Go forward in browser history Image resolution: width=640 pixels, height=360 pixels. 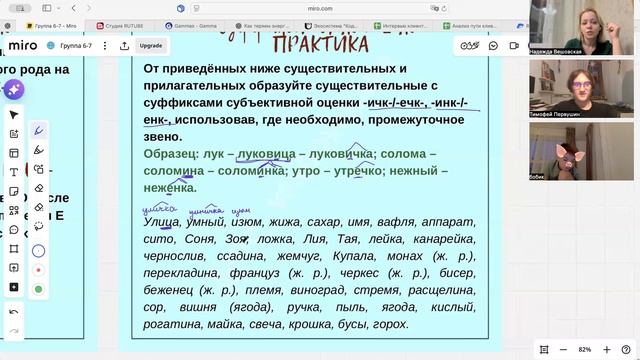click(89, 8)
